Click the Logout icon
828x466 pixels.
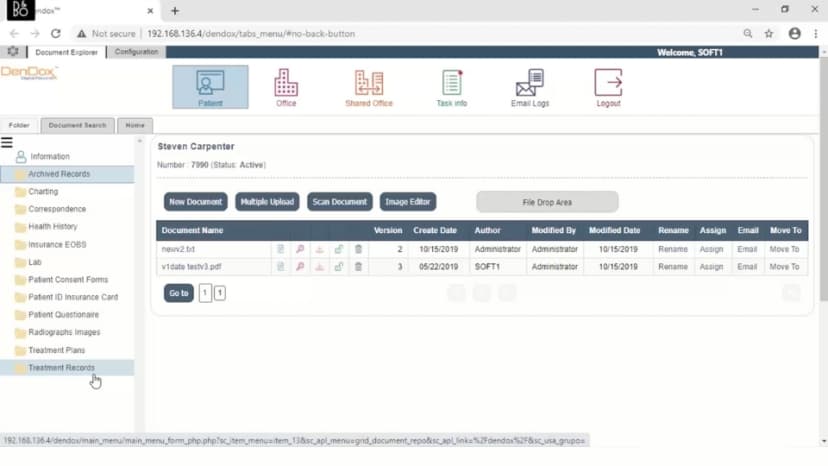608,87
